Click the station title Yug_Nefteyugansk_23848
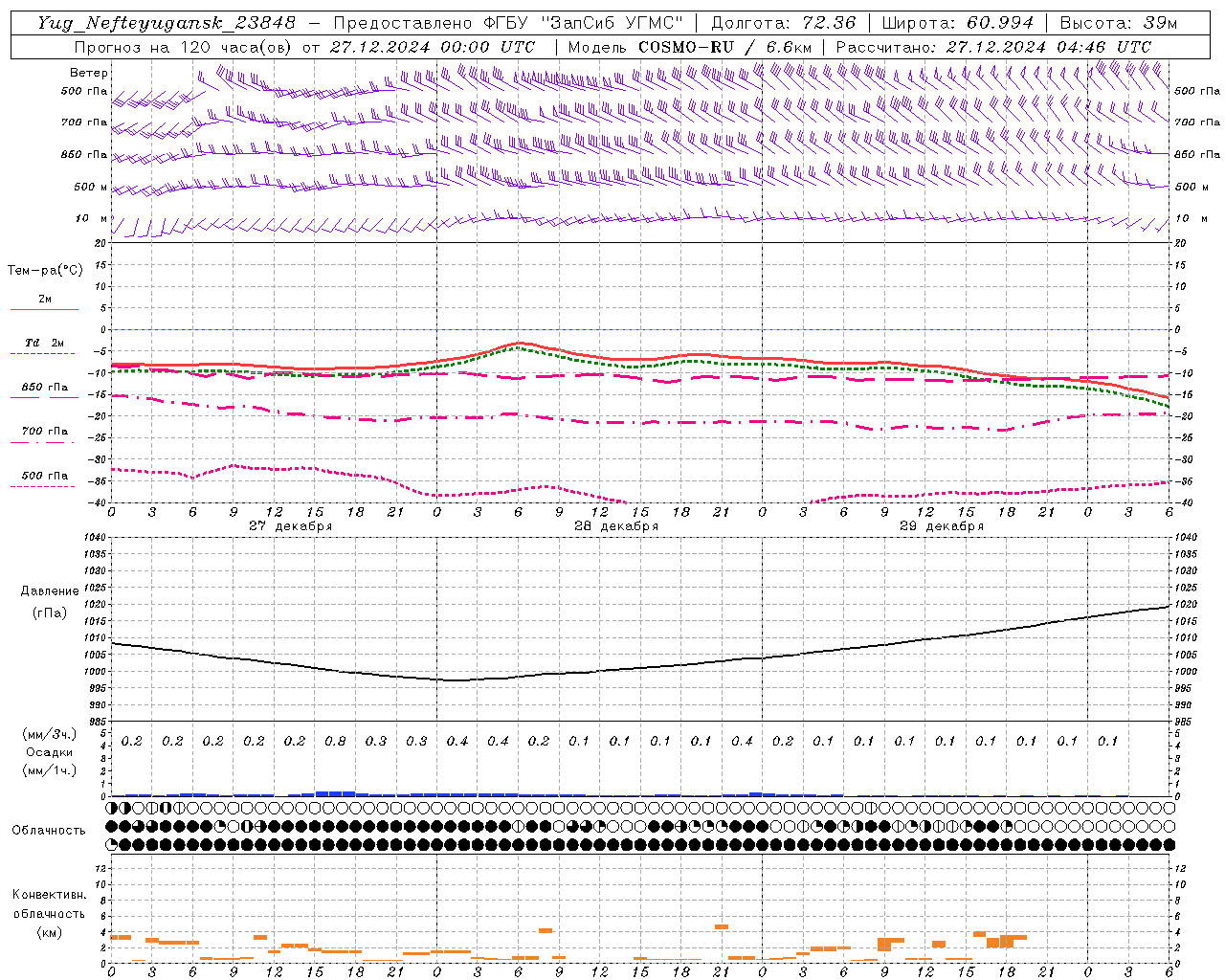 (x=167, y=23)
